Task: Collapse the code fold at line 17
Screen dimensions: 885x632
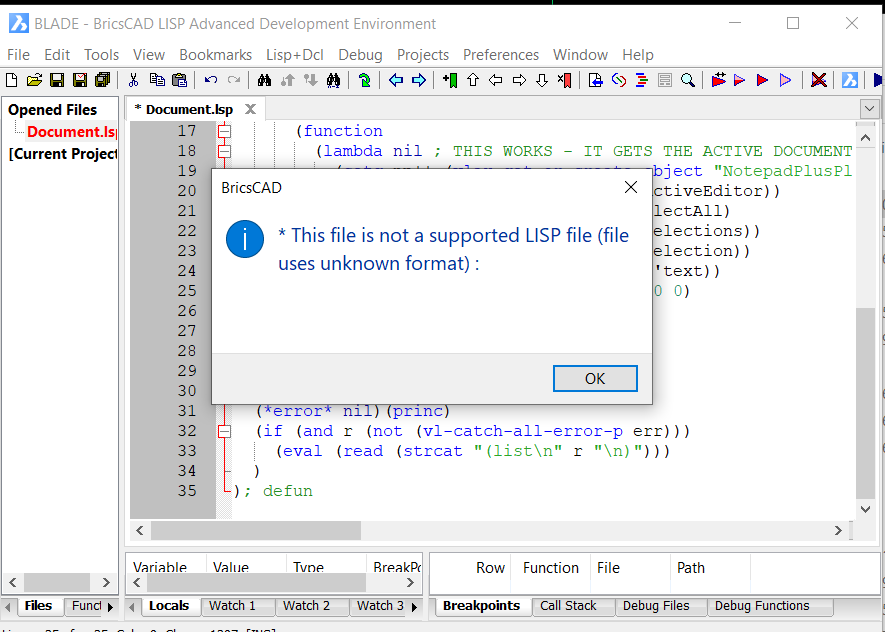Action: pos(225,131)
